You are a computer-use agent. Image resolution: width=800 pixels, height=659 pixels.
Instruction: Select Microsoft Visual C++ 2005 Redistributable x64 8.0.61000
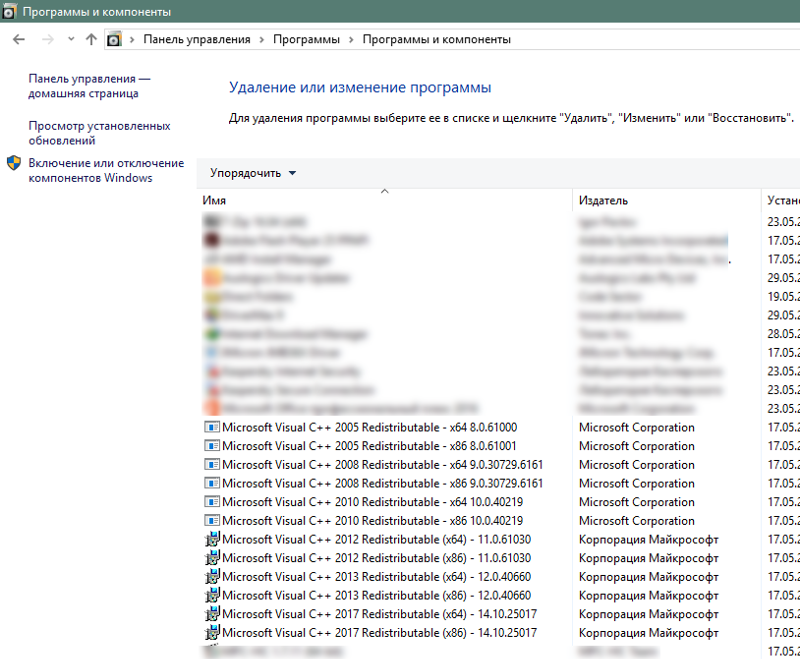(x=369, y=427)
